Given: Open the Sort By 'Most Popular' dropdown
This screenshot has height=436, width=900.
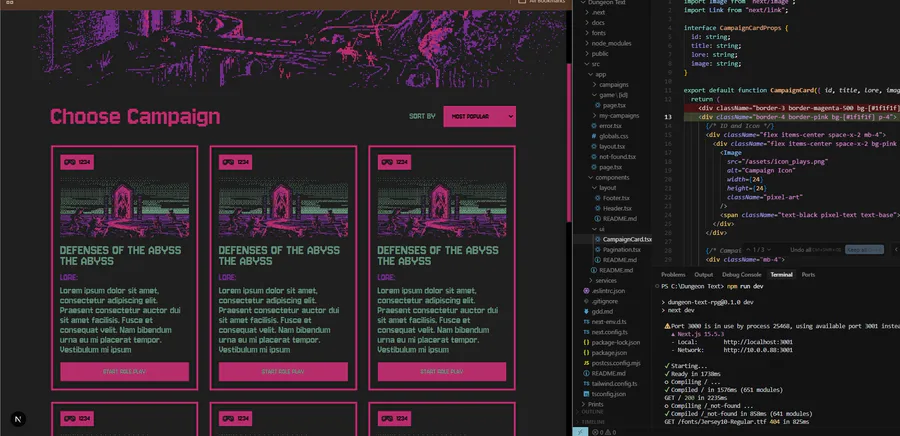Looking at the screenshot, I should pyautogui.click(x=479, y=116).
